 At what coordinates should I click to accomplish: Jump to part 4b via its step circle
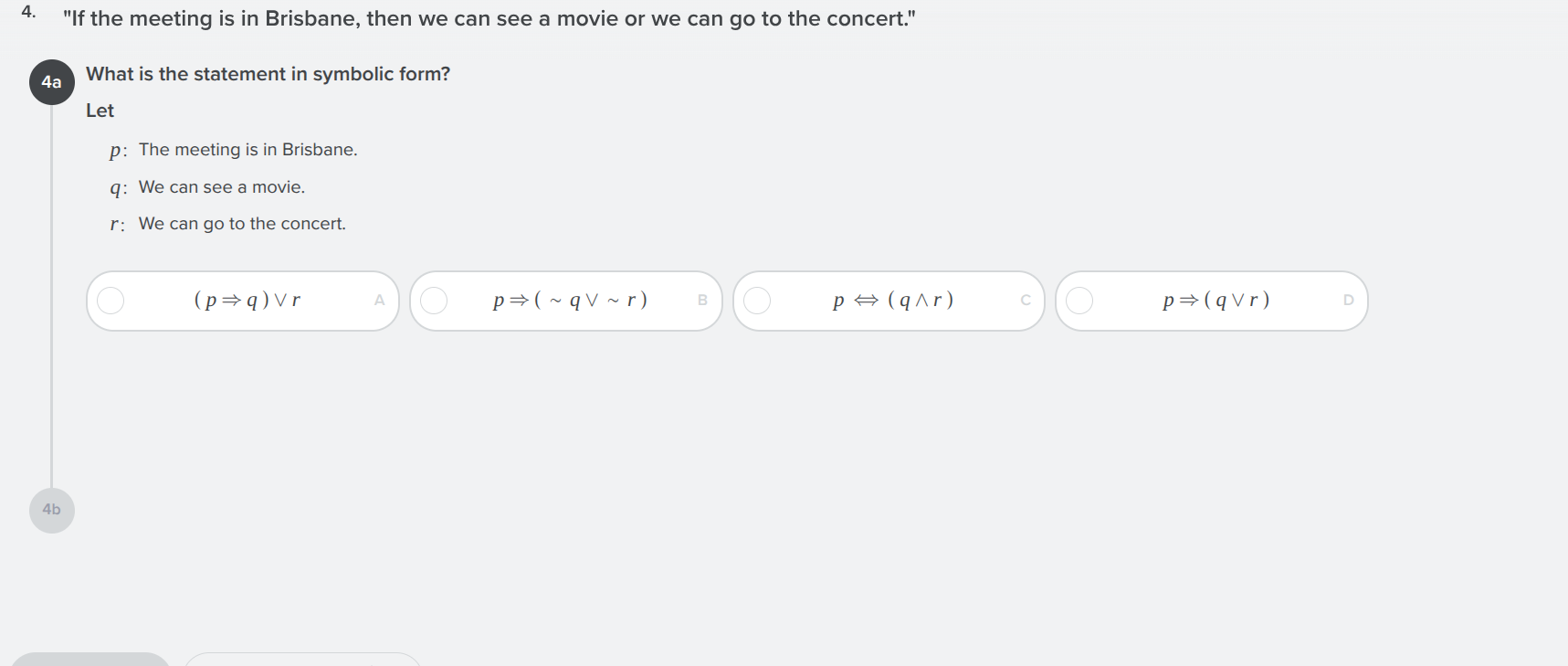pos(51,510)
